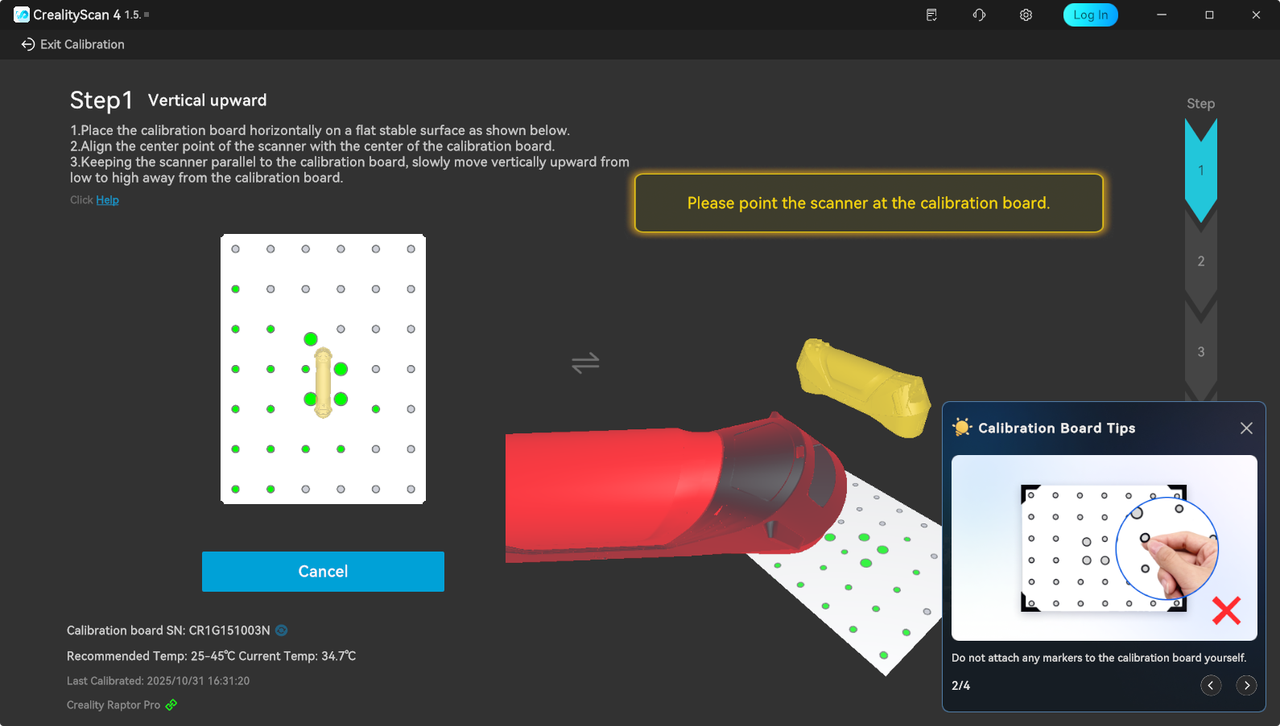This screenshot has height=726, width=1280.
Task: Cancel the calibration process
Action: tap(323, 571)
